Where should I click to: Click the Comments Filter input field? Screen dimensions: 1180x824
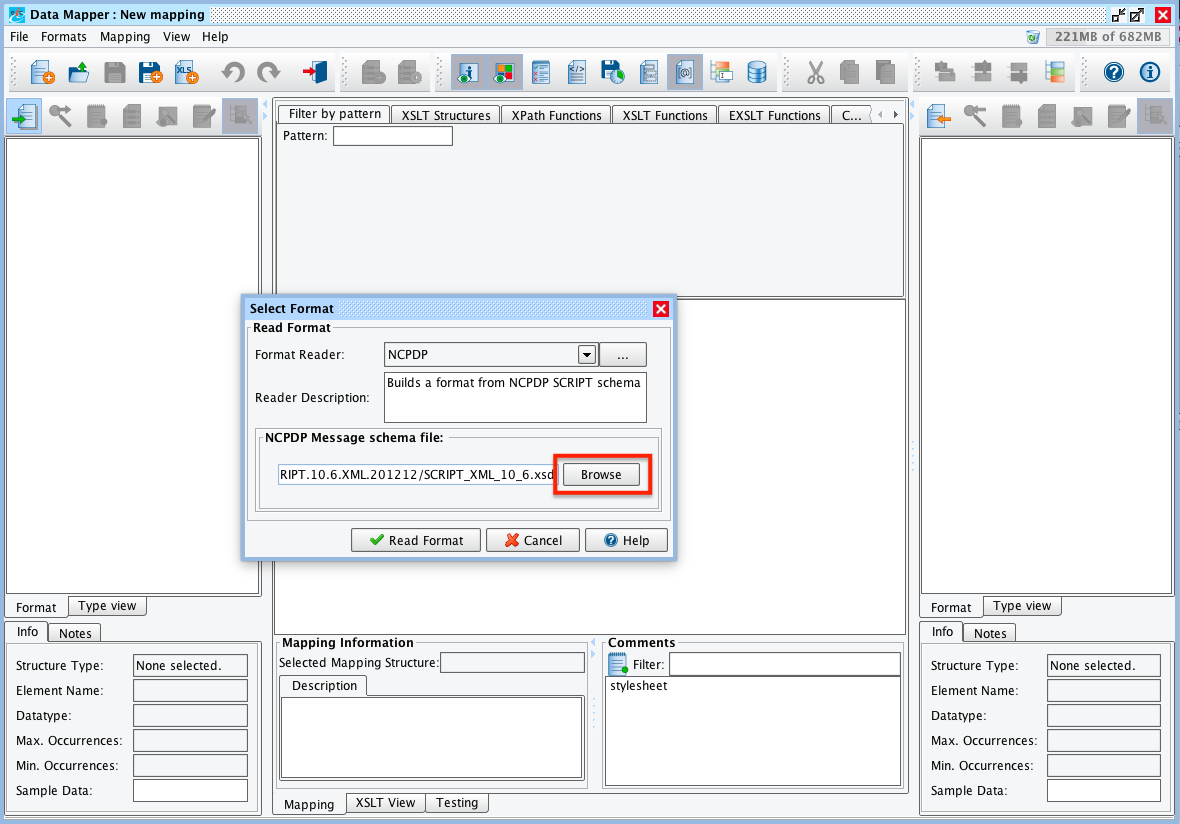click(784, 664)
